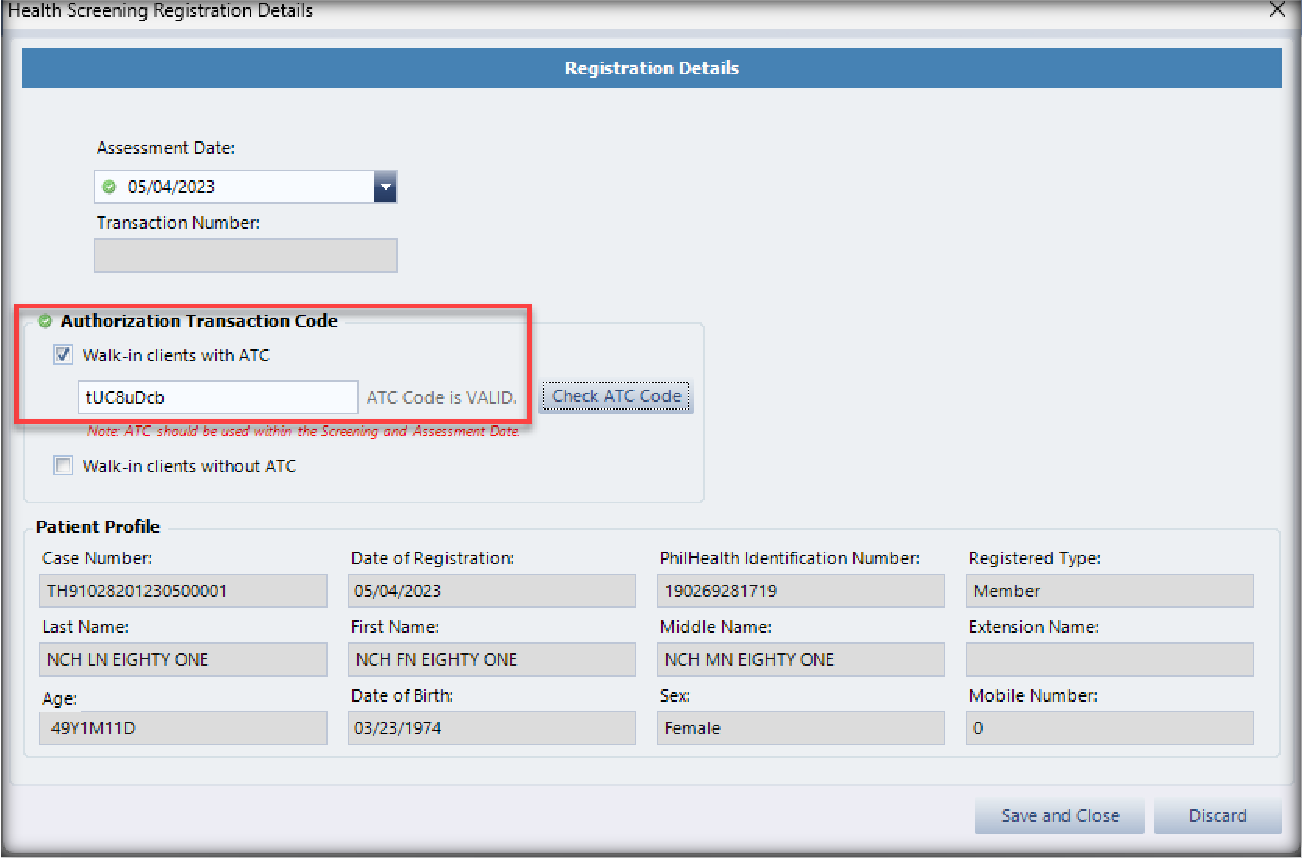Open the Assessment Date dropdown arrow
The image size is (1302, 858).
385,187
